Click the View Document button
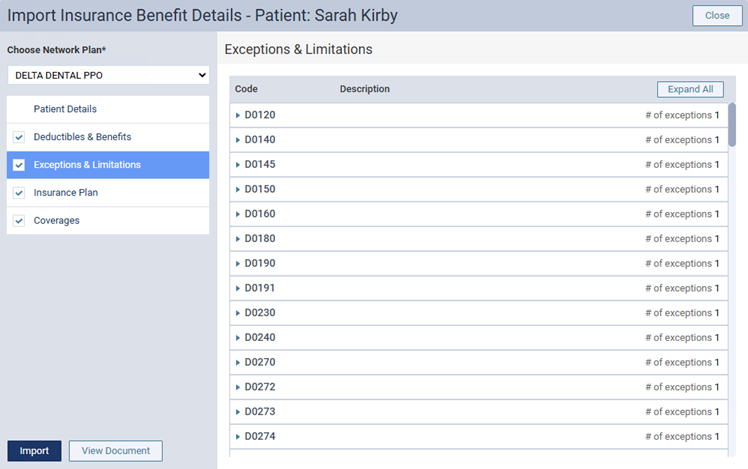 tap(116, 451)
